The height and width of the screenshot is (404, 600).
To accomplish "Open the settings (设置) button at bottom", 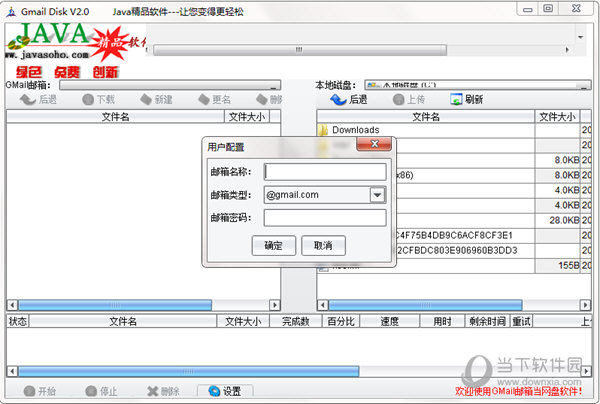I will tap(225, 391).
